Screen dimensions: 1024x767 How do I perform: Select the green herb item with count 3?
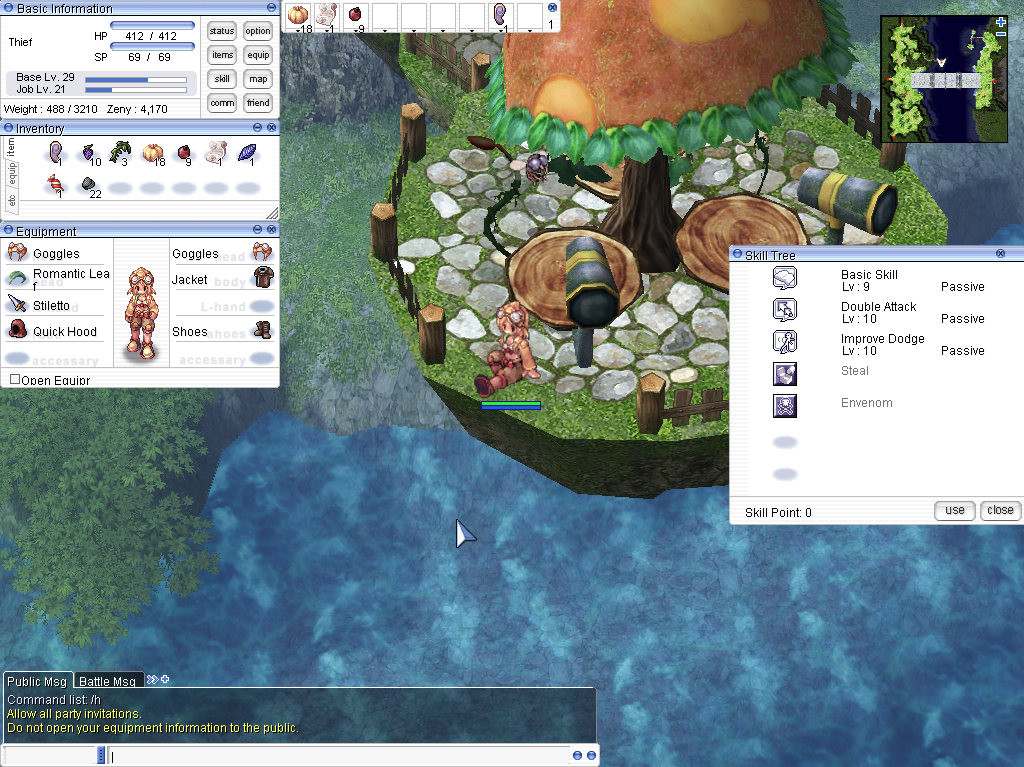120,154
